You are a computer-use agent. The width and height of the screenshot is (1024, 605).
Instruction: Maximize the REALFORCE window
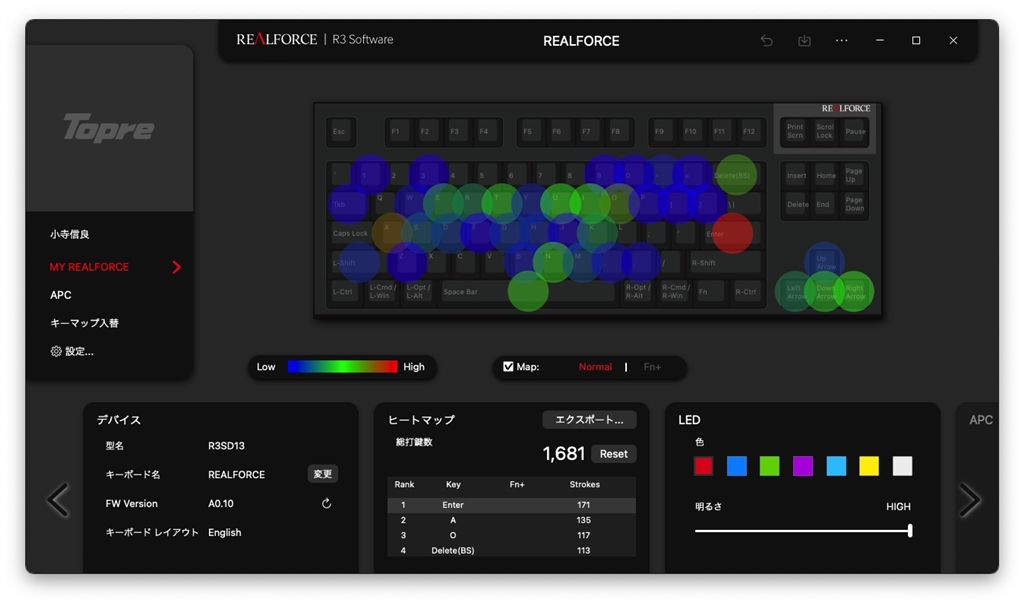tap(916, 41)
